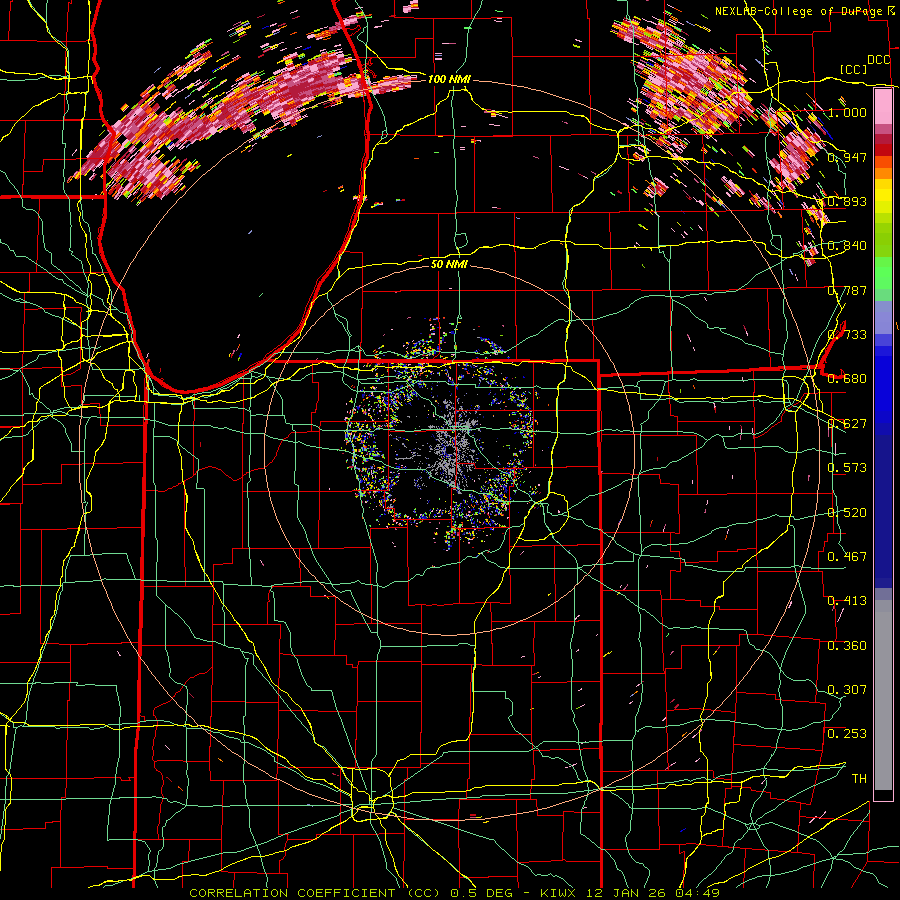Pick the gray lower color bar segment
Viewport: 900px width, 900px height.
[883, 695]
